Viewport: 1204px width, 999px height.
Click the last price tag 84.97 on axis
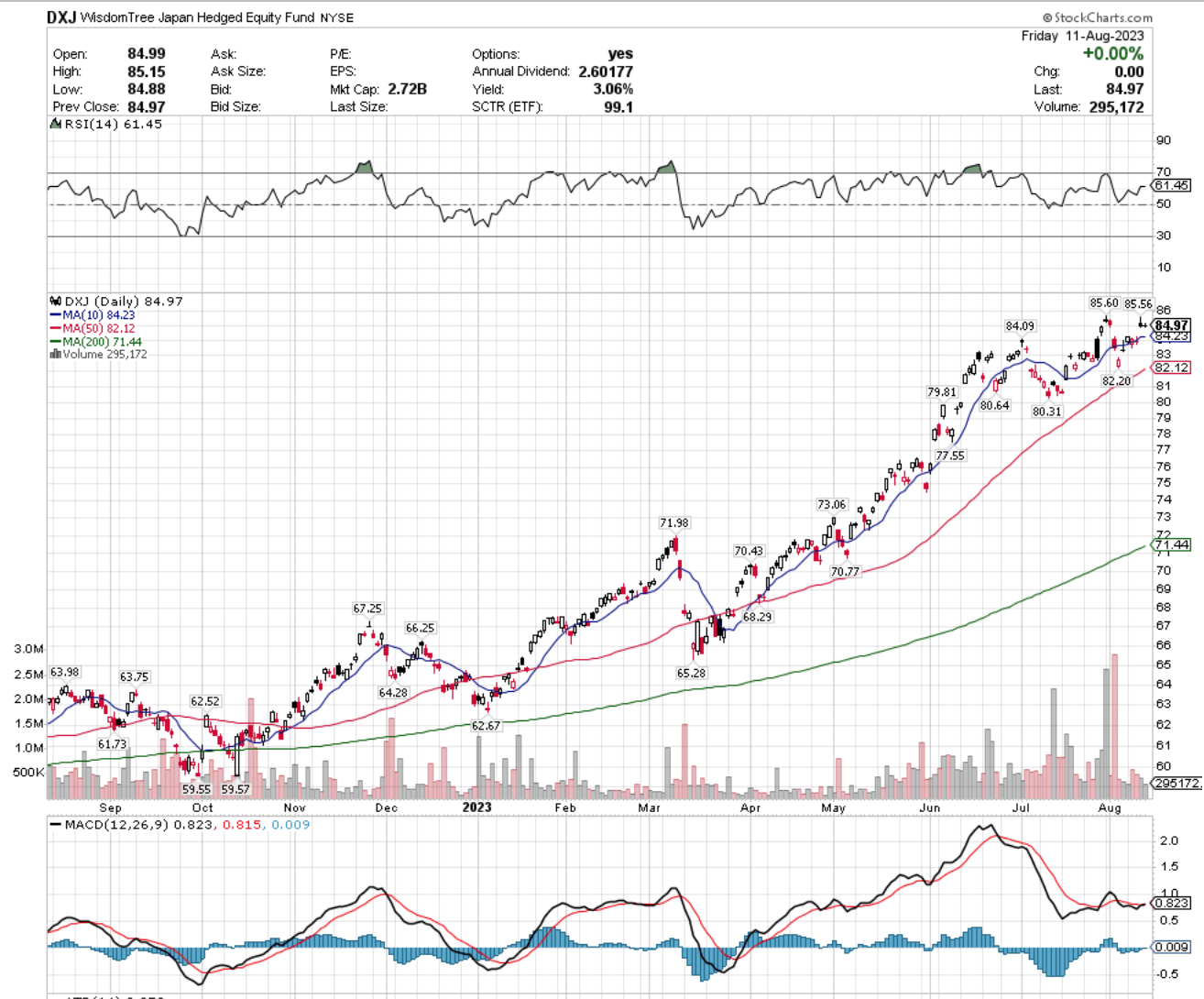point(1172,325)
